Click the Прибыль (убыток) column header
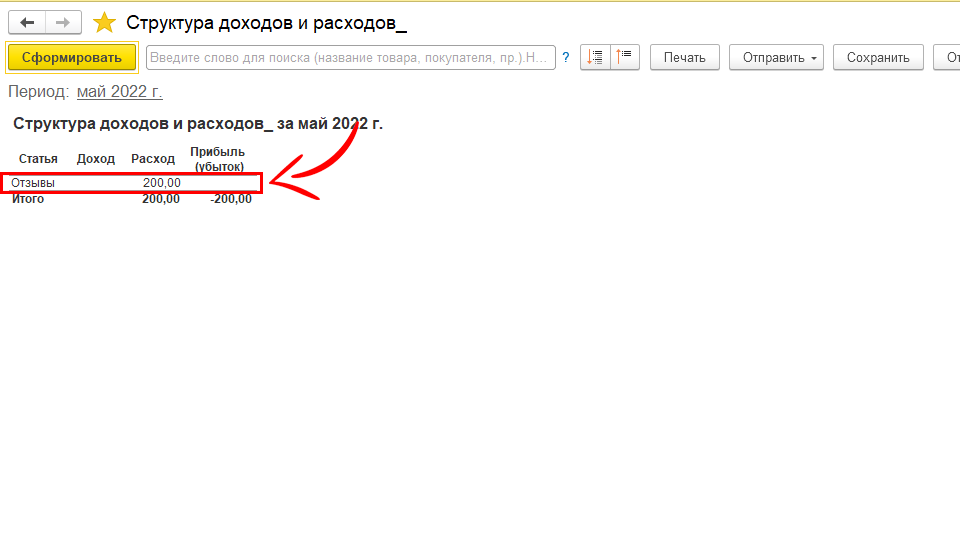Image resolution: width=960 pixels, height=540 pixels. (x=217, y=159)
